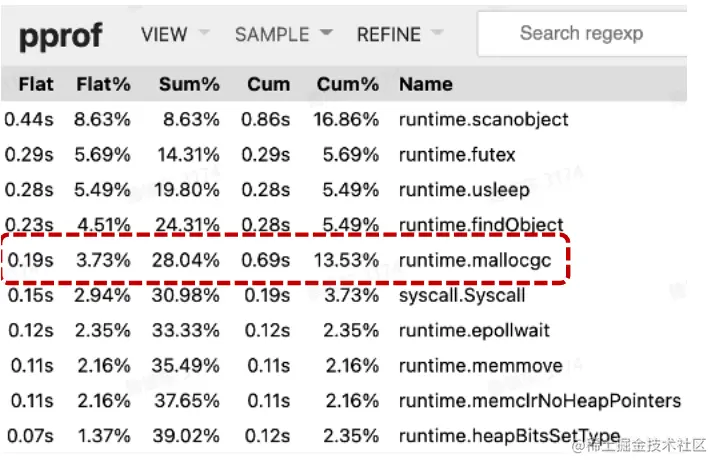The width and height of the screenshot is (721, 468).
Task: Select the runtime.memclrNoHeapPointers row
Action: point(539,401)
